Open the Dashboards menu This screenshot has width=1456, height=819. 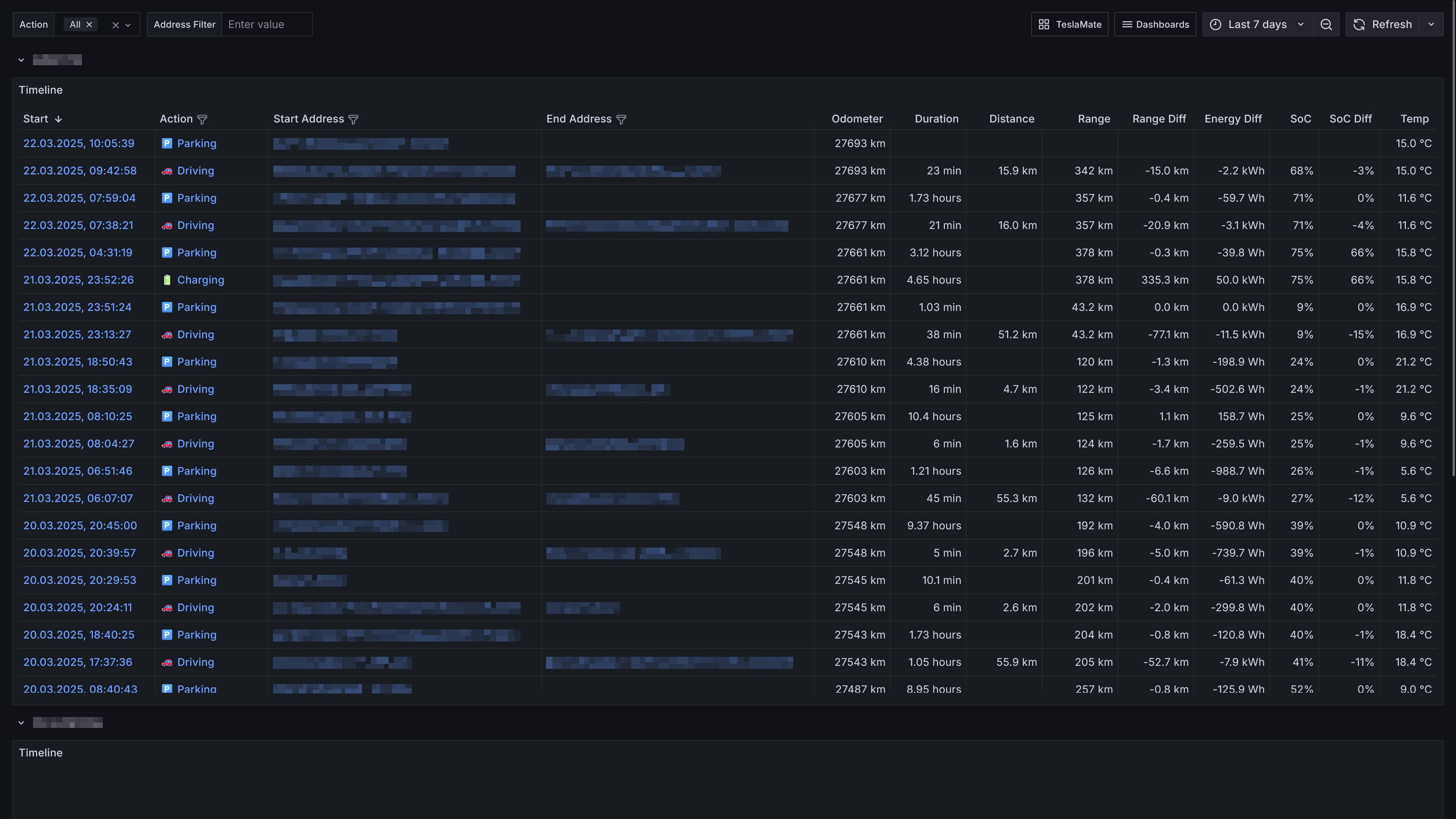pos(1155,24)
